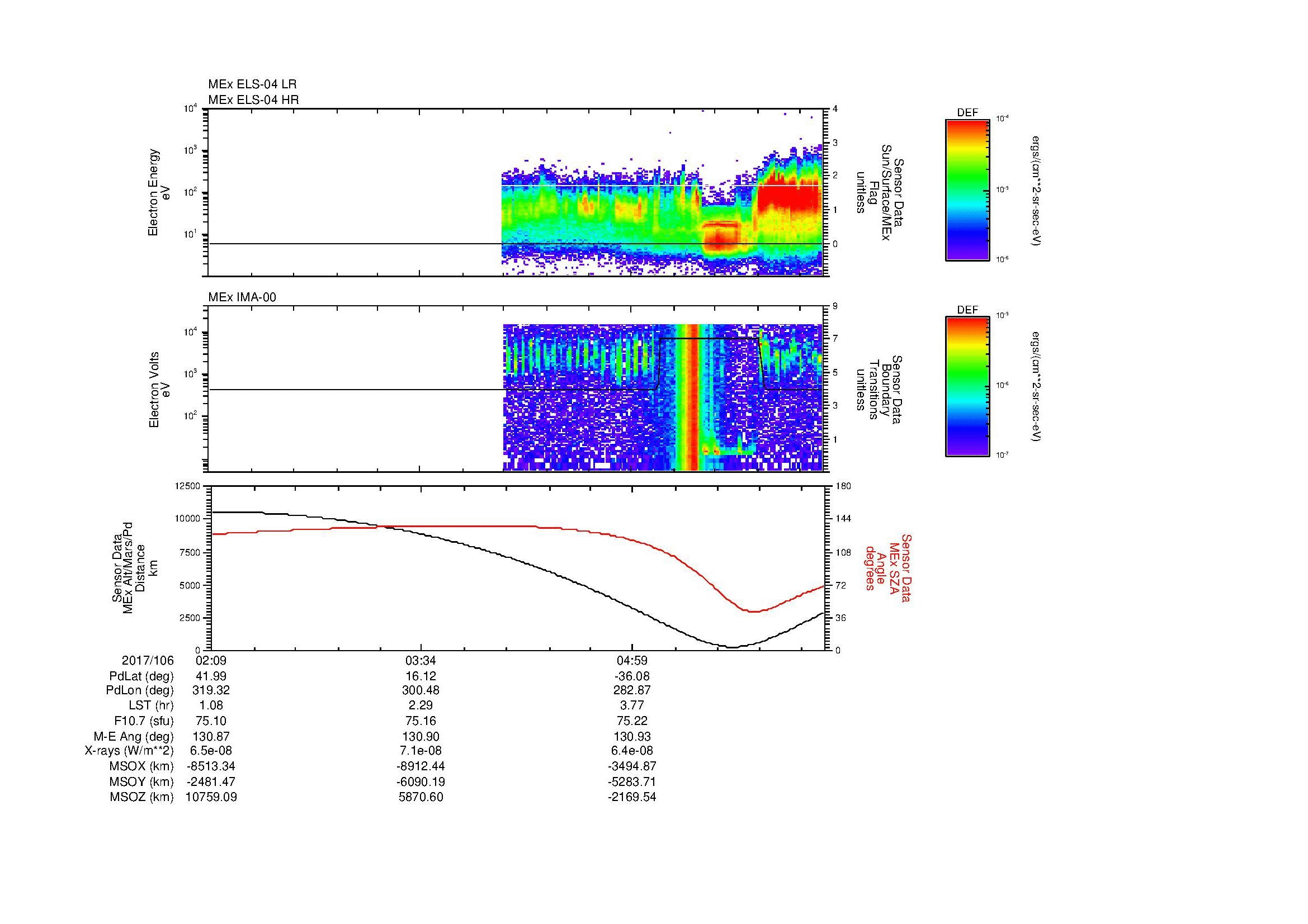Screen dimensions: 1308x924
Task: Click the X-rays value "7.1e-08"
Action: 421,751
